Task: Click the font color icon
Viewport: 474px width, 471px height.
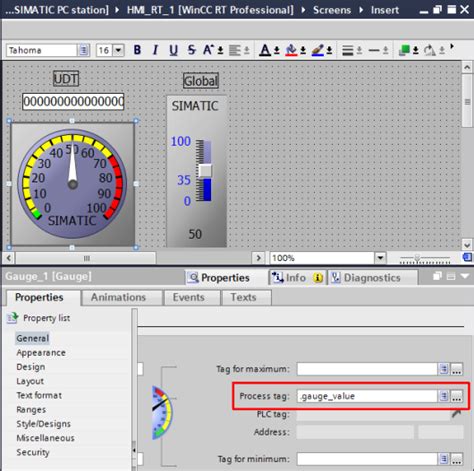Action: [265, 50]
